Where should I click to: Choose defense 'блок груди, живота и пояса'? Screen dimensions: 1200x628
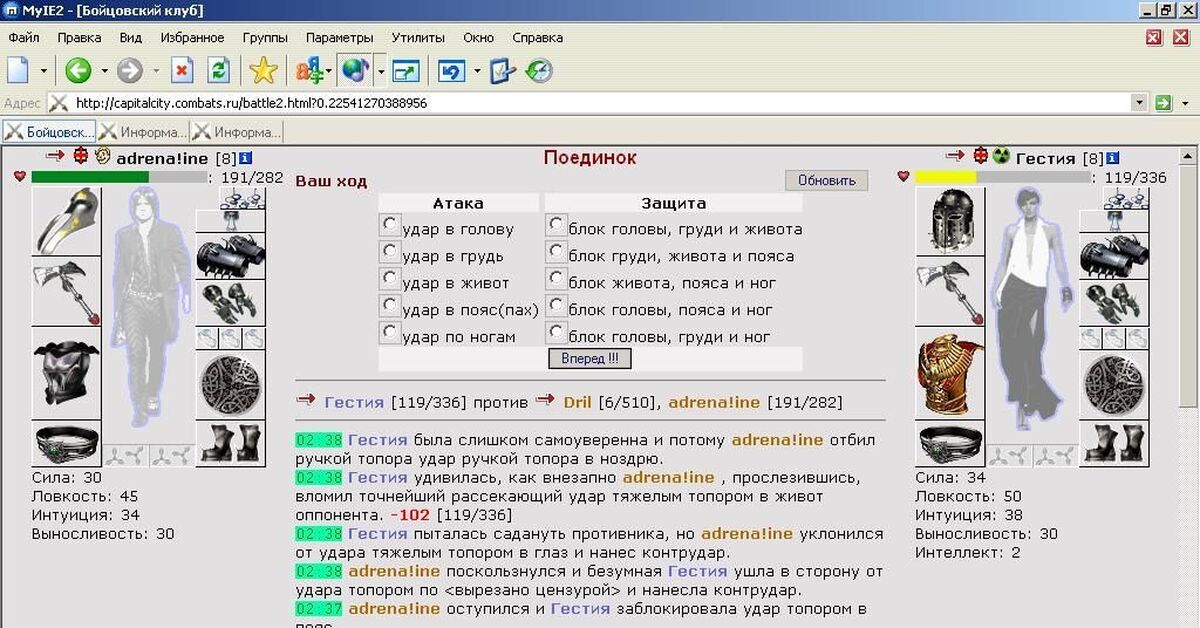557,251
